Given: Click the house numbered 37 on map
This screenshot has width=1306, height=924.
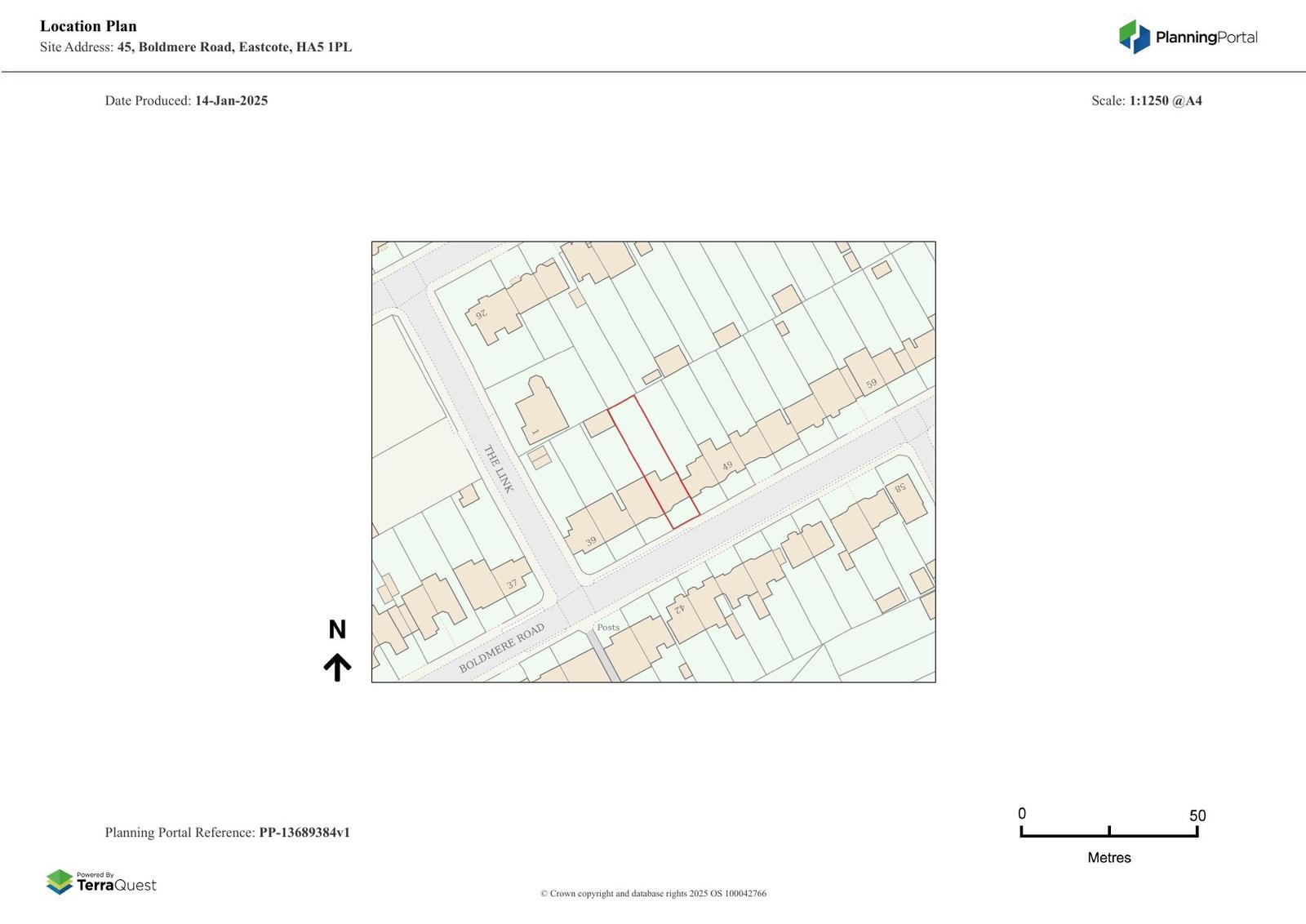Looking at the screenshot, I should click(511, 584).
